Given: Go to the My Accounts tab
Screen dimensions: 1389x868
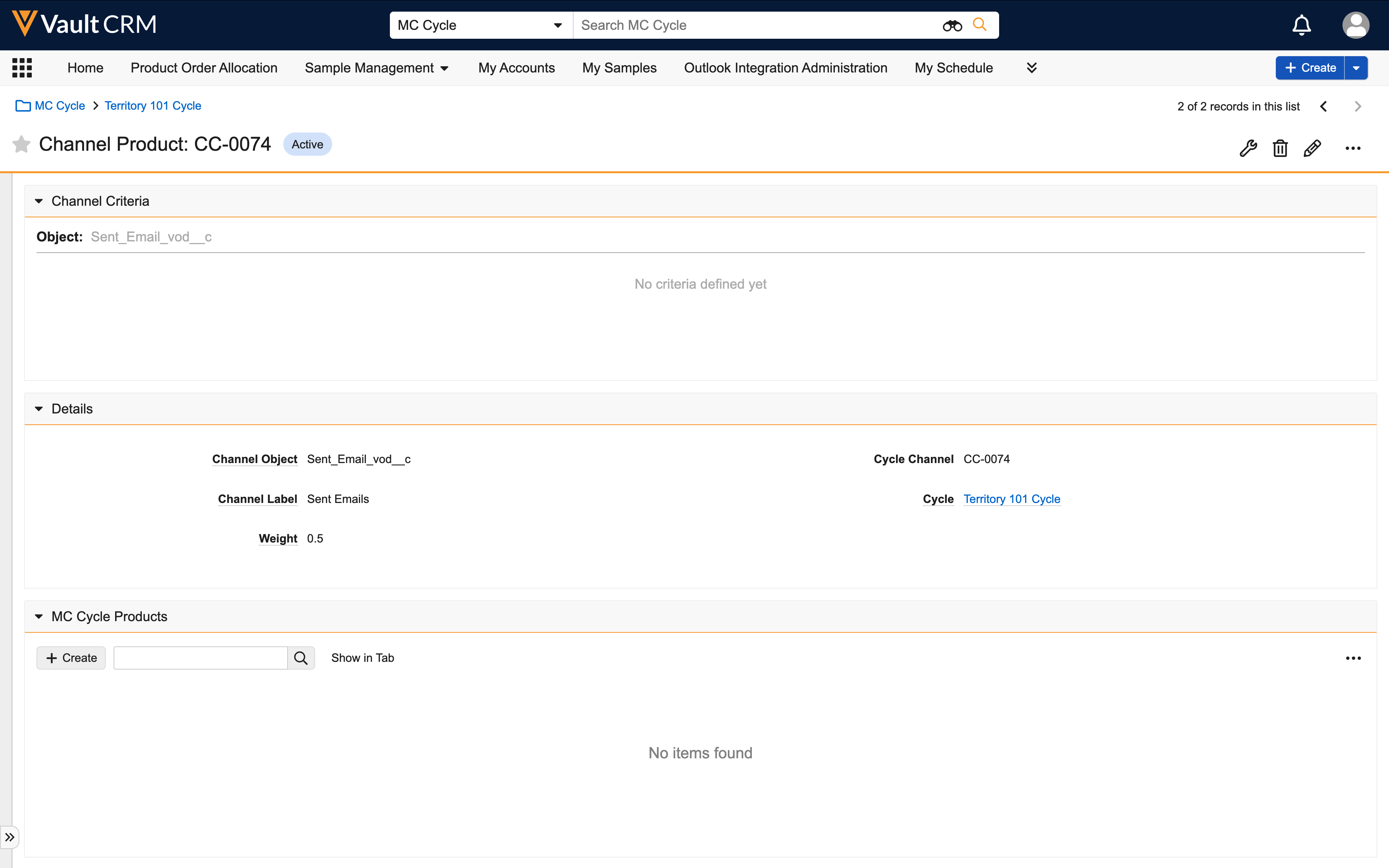Looking at the screenshot, I should click(516, 68).
